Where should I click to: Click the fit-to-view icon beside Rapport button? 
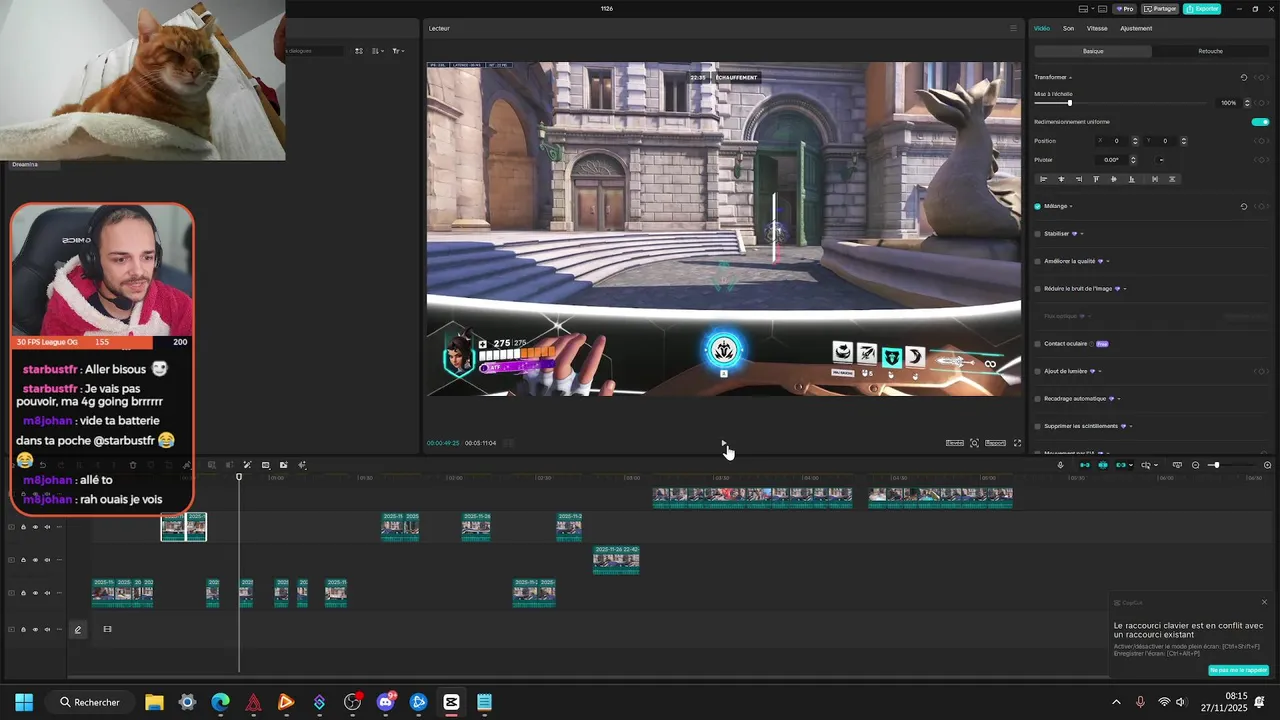pyautogui.click(x=974, y=443)
